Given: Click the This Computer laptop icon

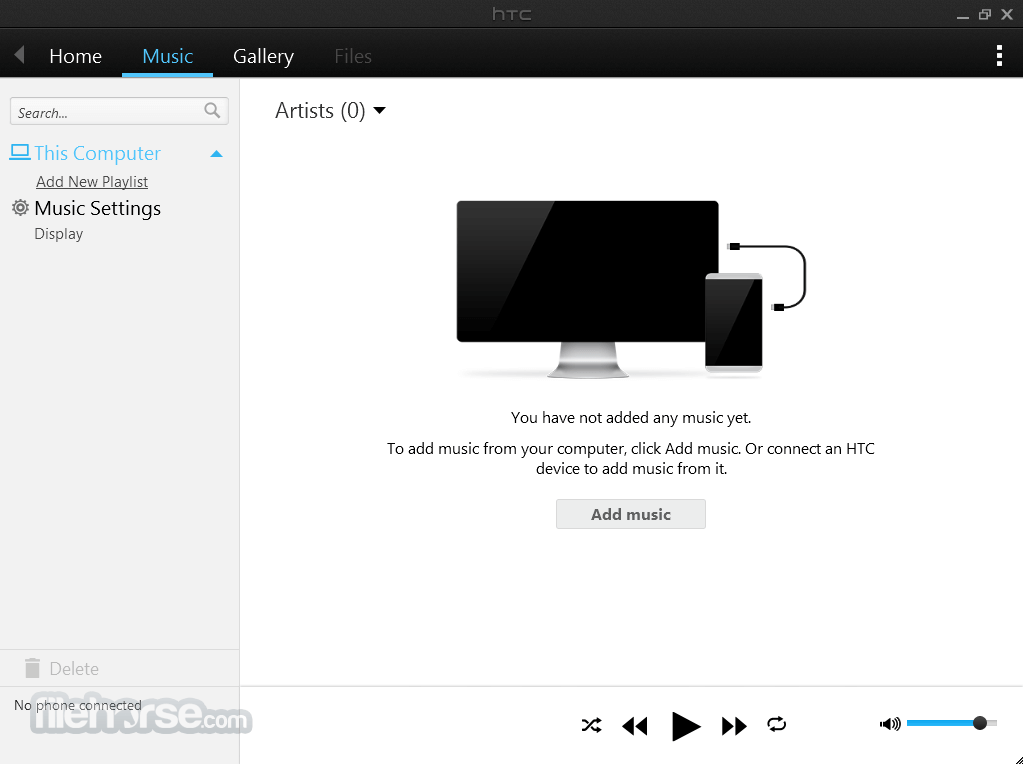Looking at the screenshot, I should [x=20, y=152].
